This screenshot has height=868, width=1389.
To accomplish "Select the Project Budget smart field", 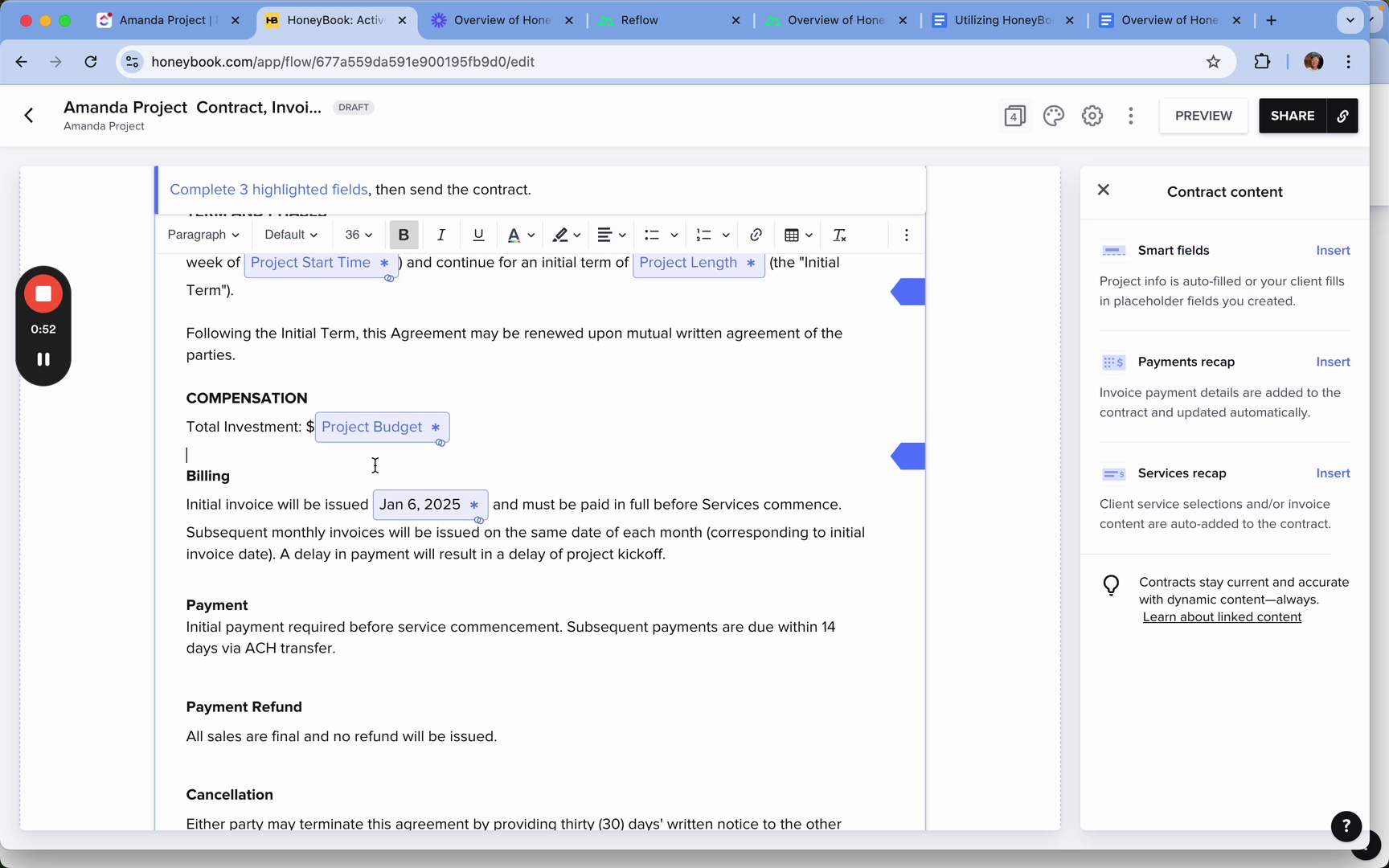I will (382, 428).
